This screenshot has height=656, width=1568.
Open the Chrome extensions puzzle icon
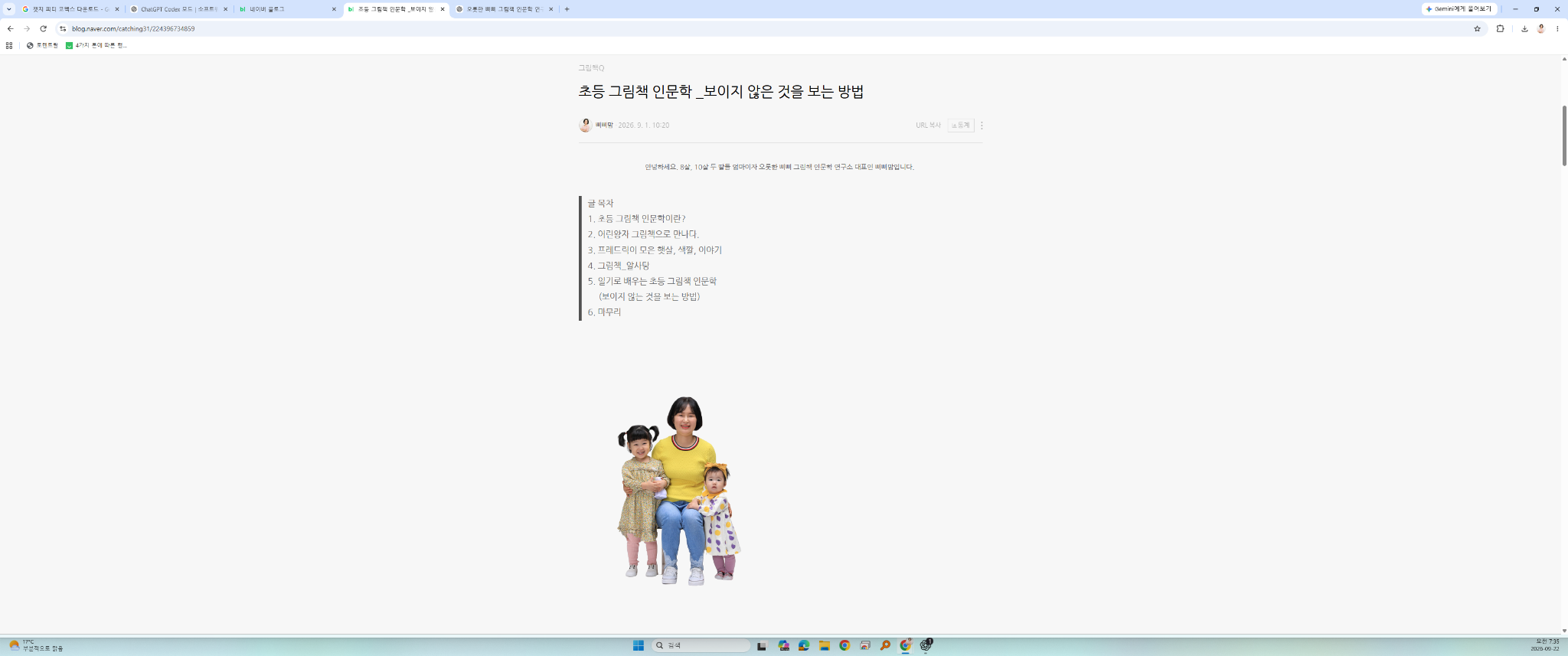click(x=1500, y=29)
